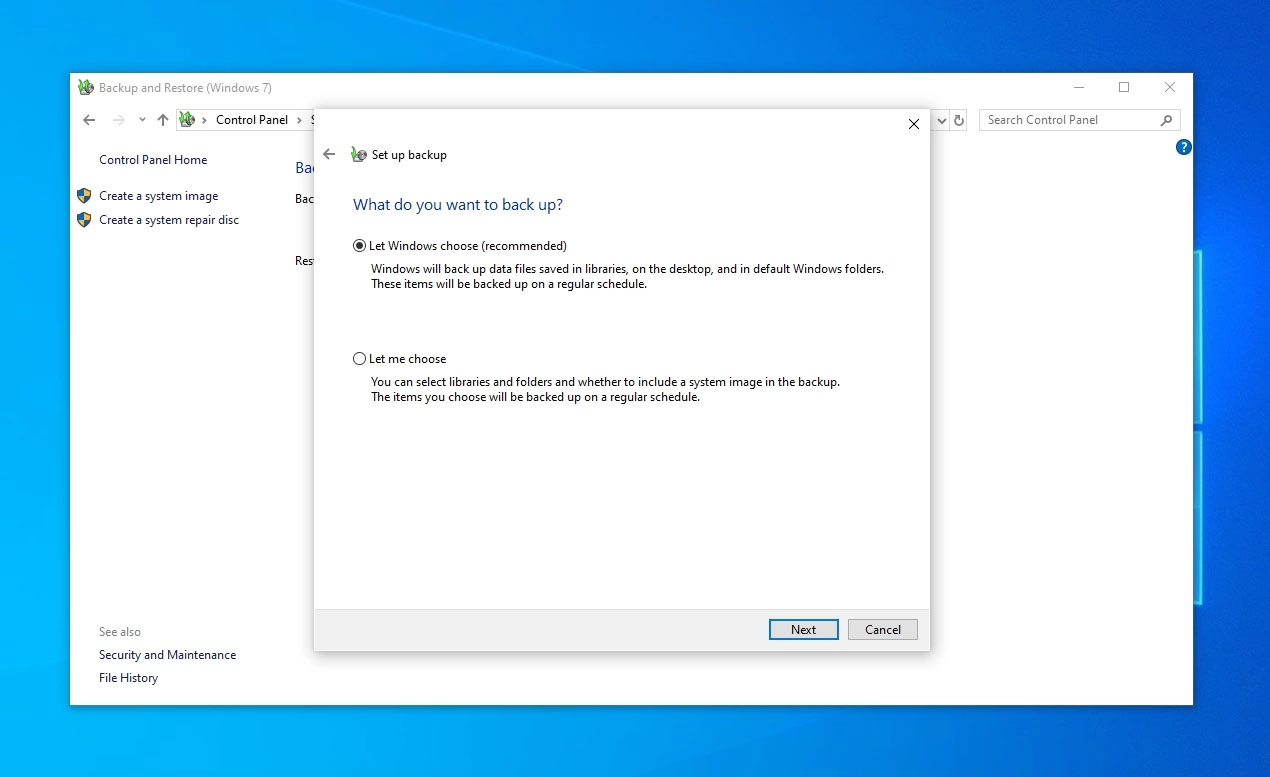Click the Control Panel window Forward arrow
1270x777 pixels.
[x=119, y=120]
